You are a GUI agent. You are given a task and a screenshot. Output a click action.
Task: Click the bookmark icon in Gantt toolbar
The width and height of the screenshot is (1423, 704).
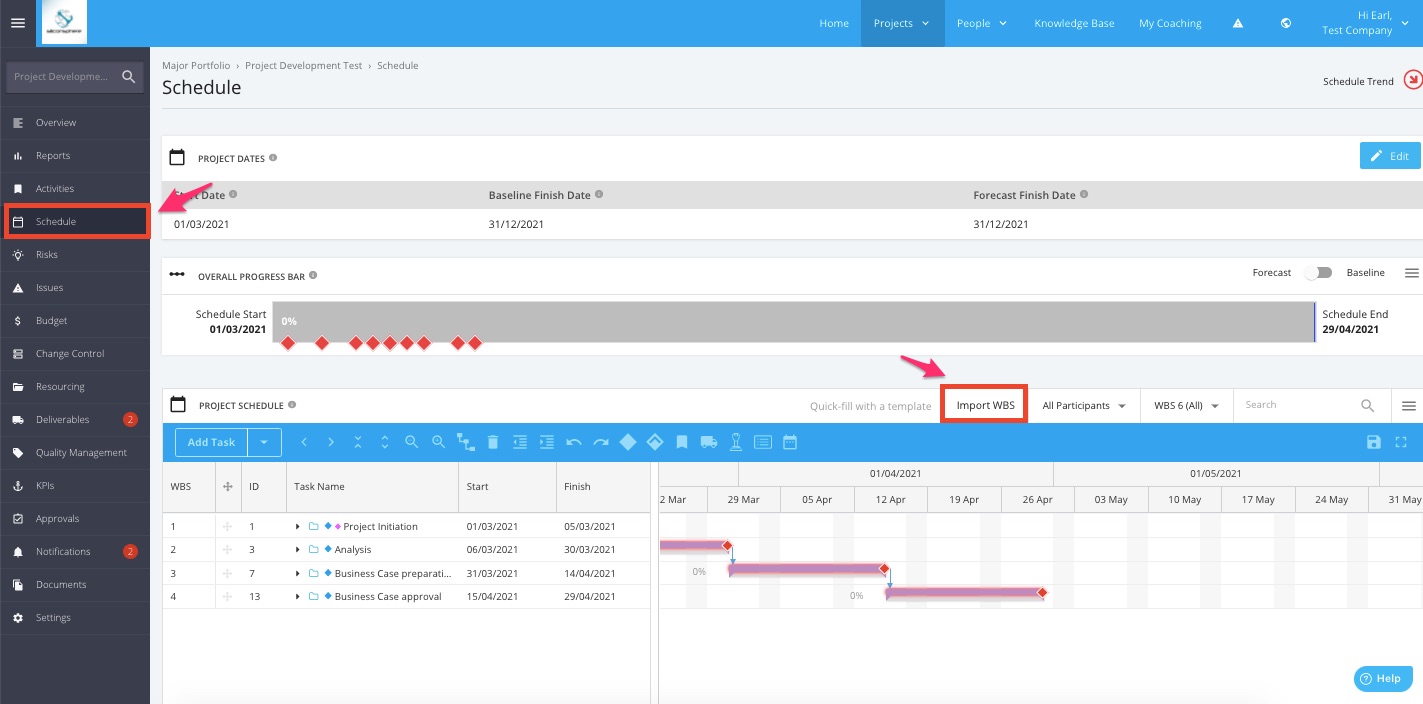682,442
